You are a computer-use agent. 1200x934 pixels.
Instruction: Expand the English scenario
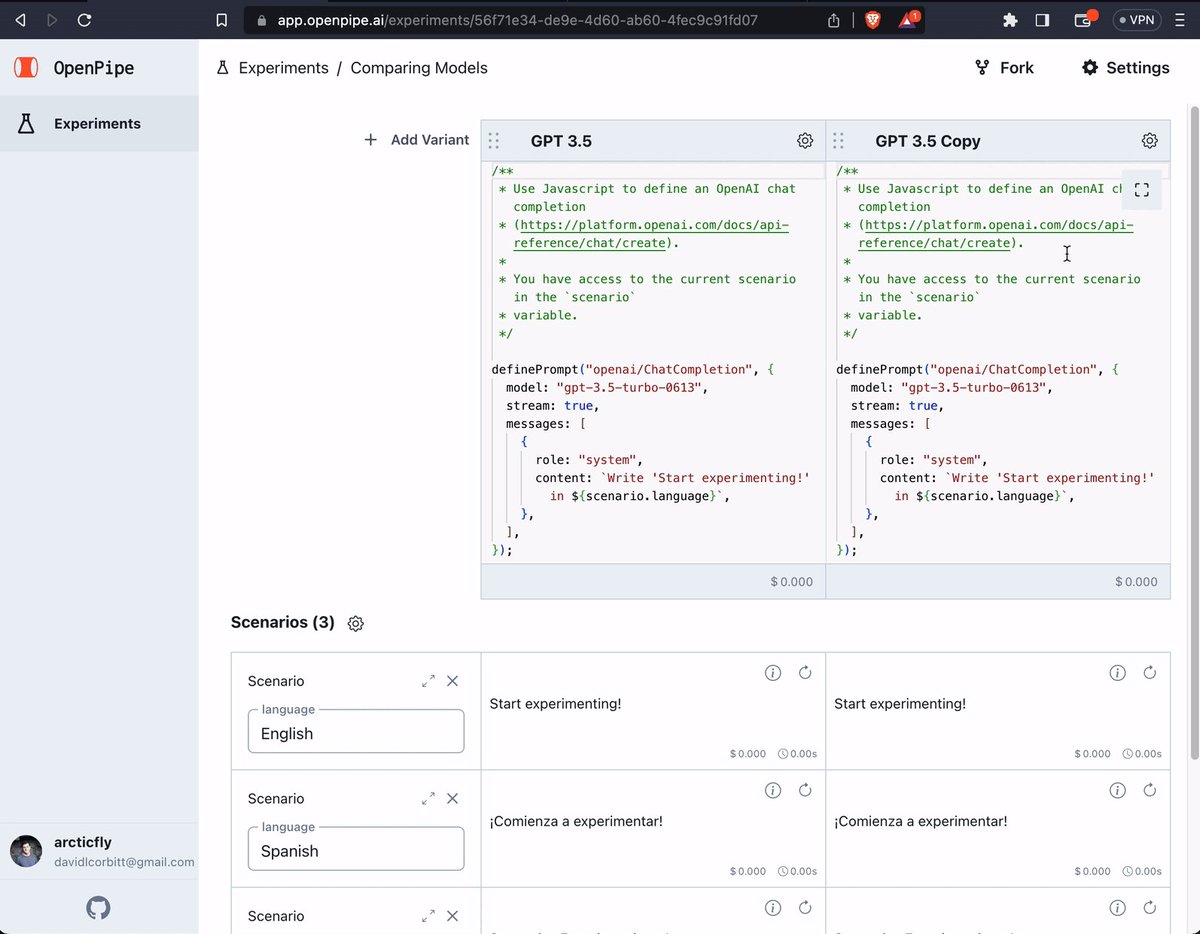pos(428,681)
